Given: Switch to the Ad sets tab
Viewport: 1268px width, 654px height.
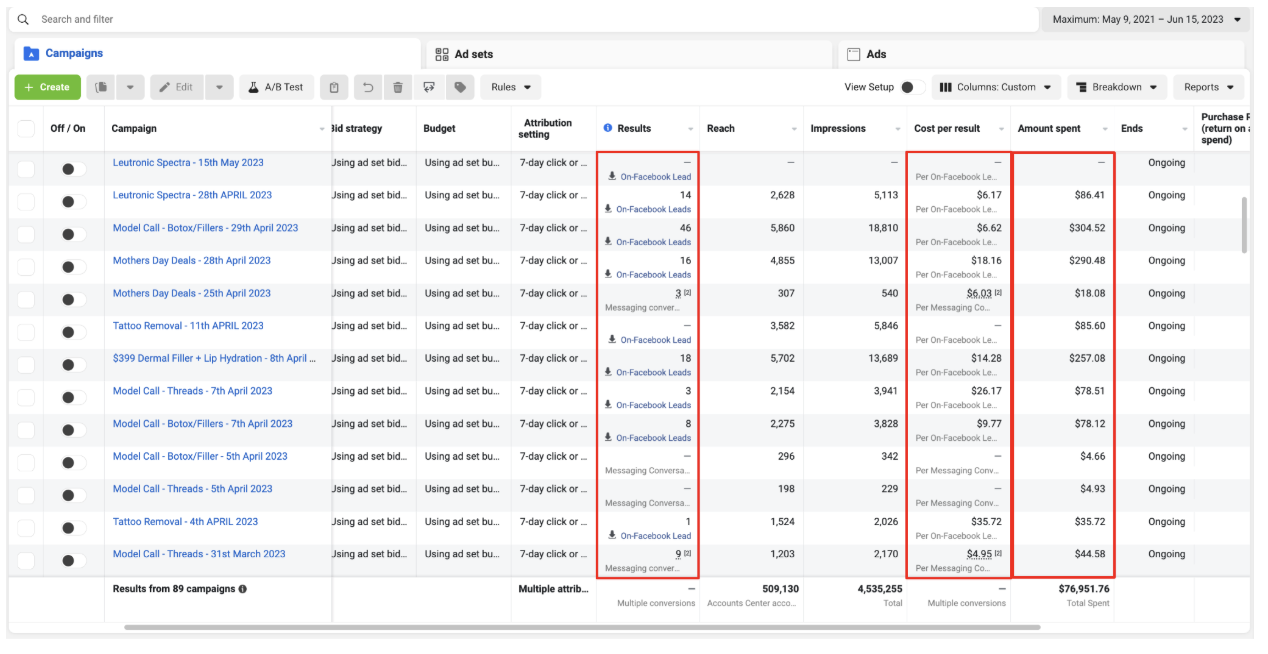Looking at the screenshot, I should [x=629, y=54].
